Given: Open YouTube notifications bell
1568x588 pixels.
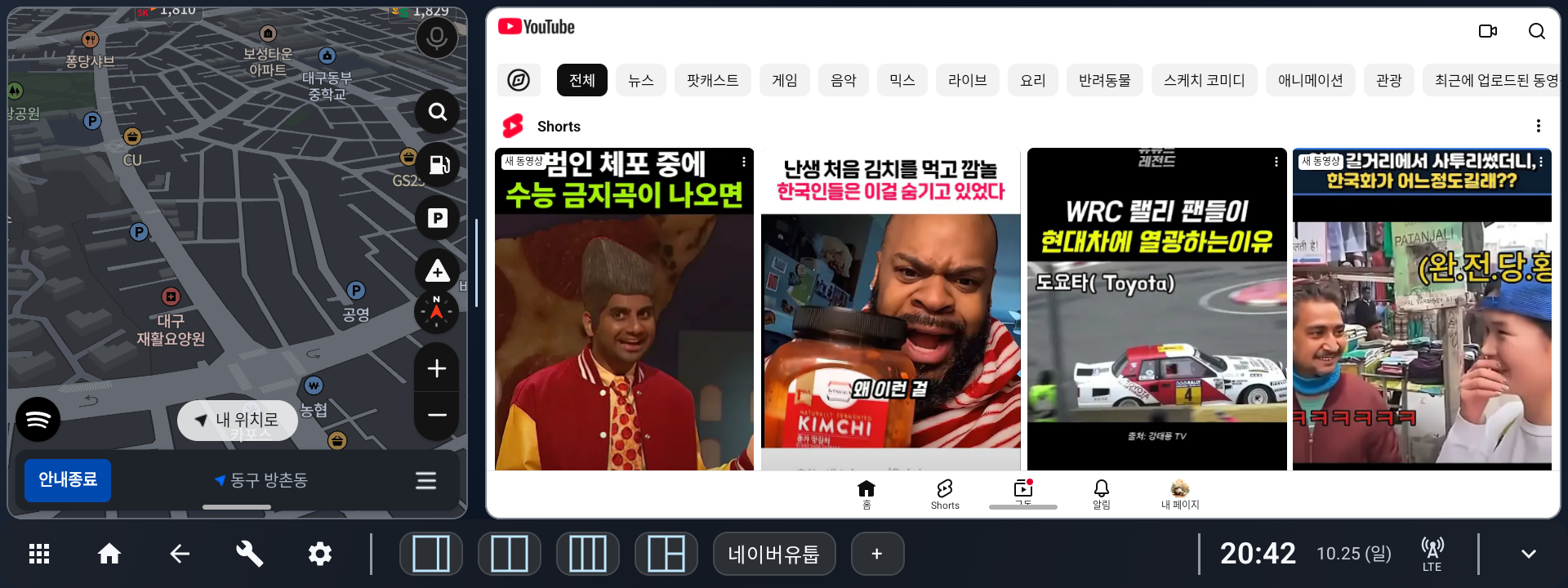Looking at the screenshot, I should pos(1102,494).
